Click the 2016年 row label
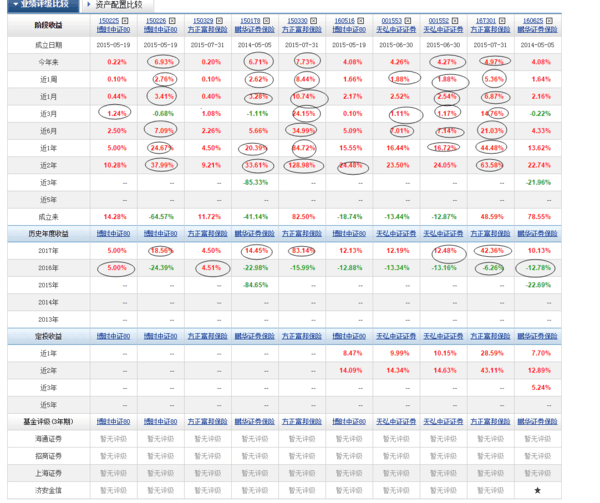600x503 pixels. click(x=49, y=268)
